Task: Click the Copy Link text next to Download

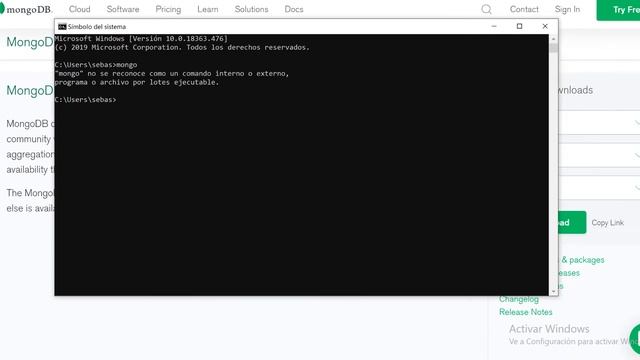Action: click(607, 222)
